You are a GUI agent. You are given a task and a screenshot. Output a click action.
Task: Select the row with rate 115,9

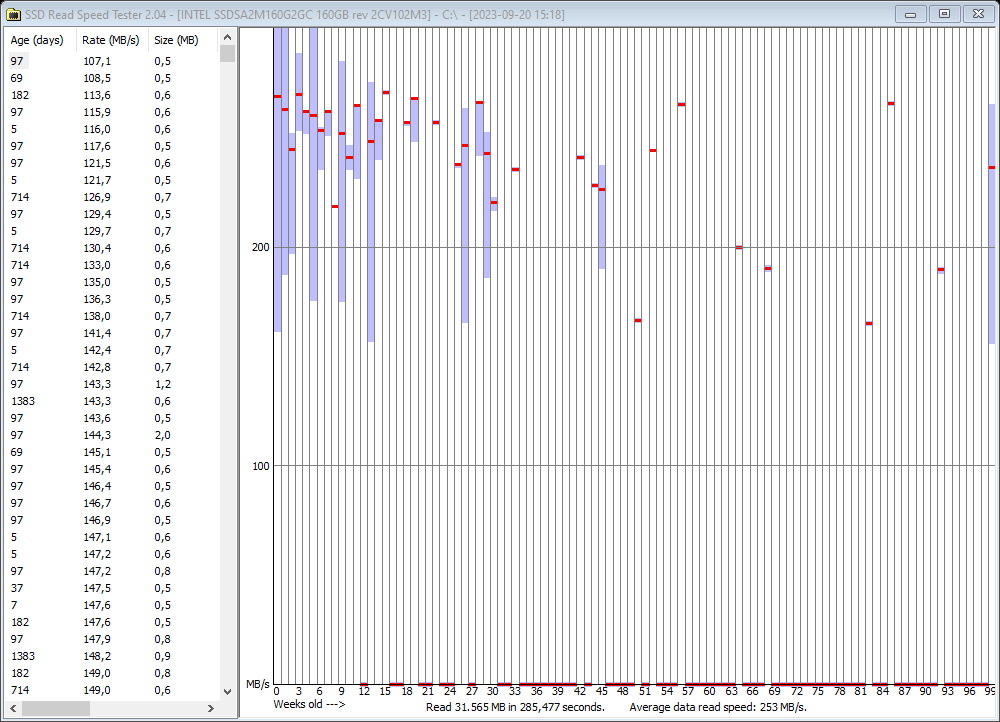(113, 112)
